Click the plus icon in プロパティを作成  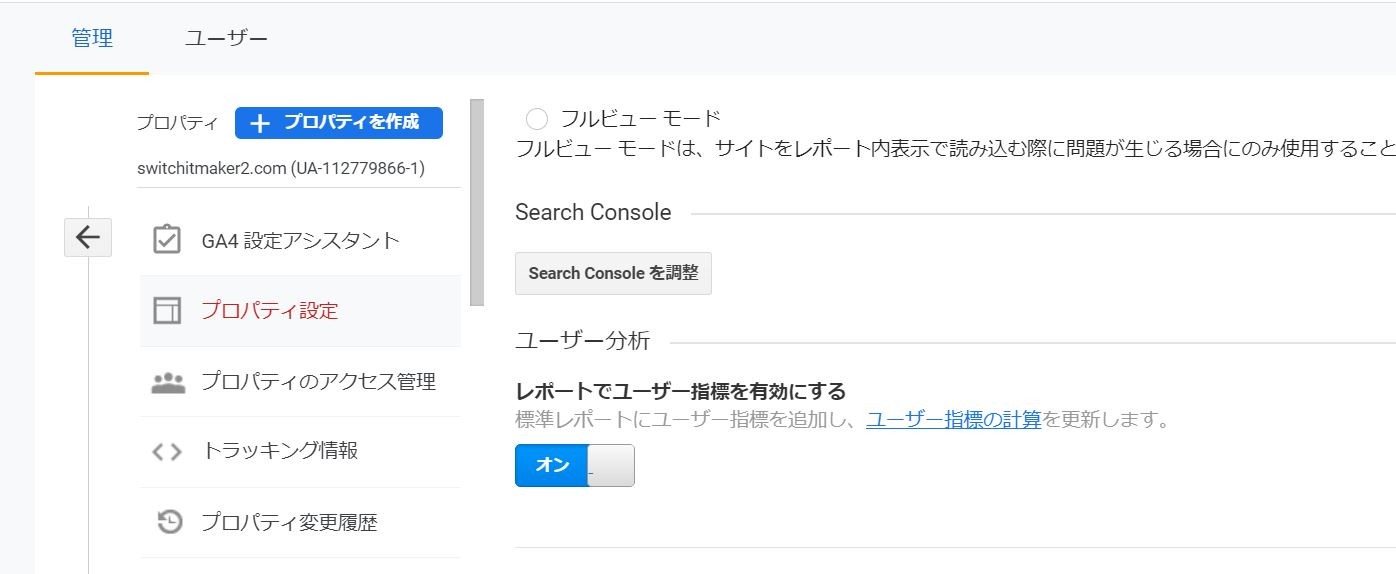point(260,123)
